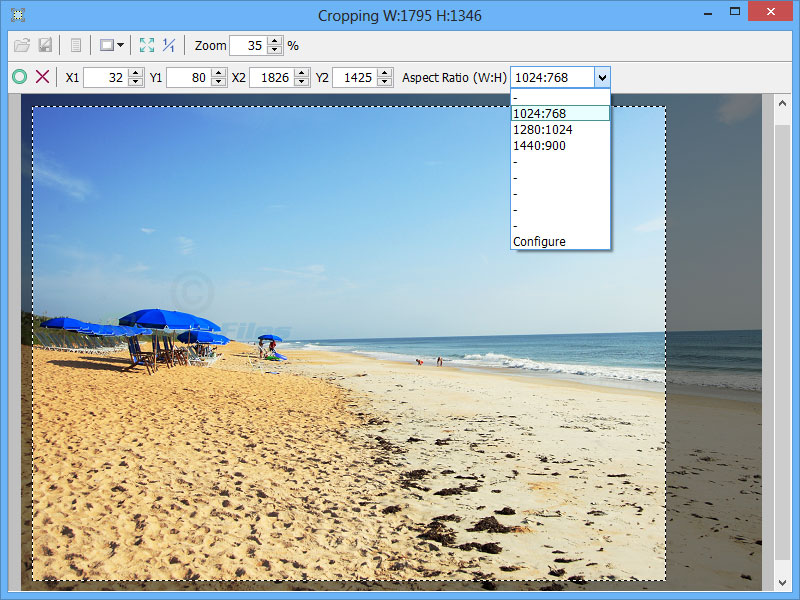Pick the 1440:900 aspect ratio entry
The height and width of the screenshot is (600, 800).
[560, 146]
